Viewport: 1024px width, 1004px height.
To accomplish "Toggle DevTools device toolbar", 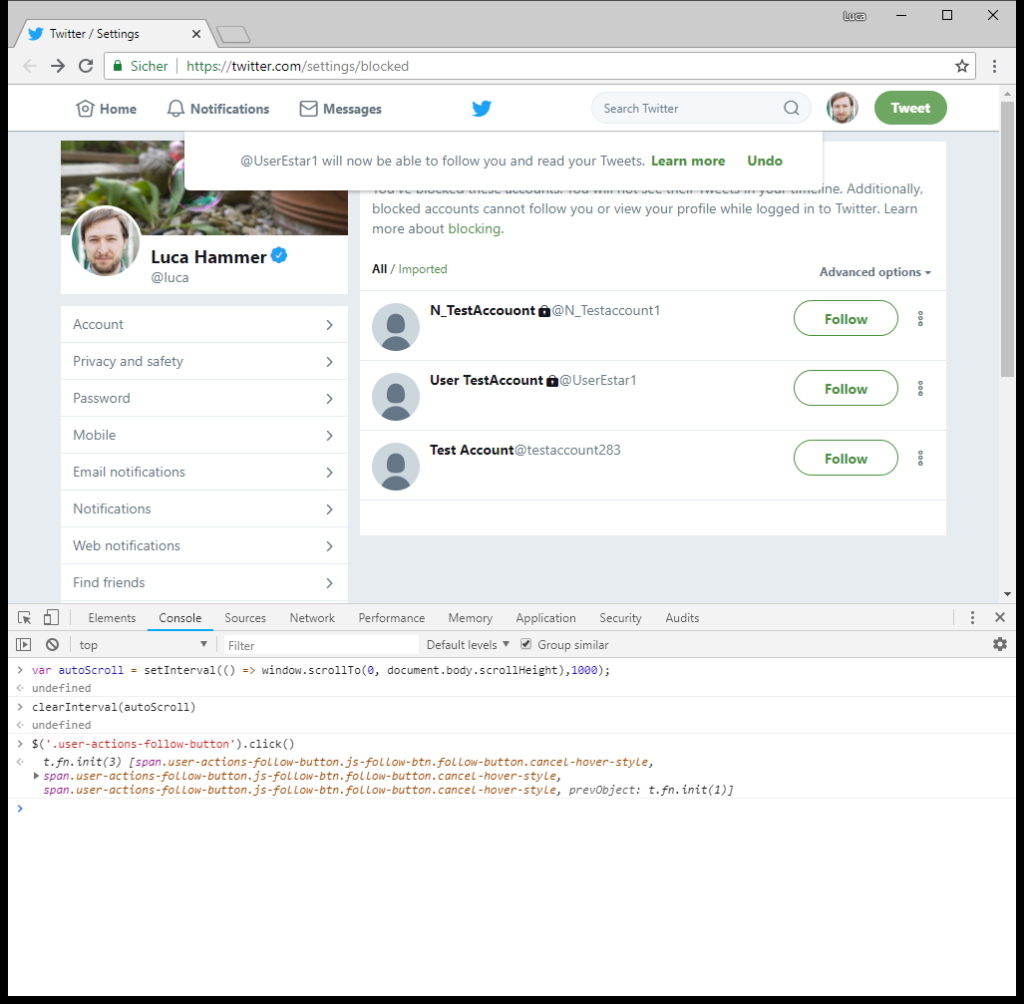I will (51, 618).
